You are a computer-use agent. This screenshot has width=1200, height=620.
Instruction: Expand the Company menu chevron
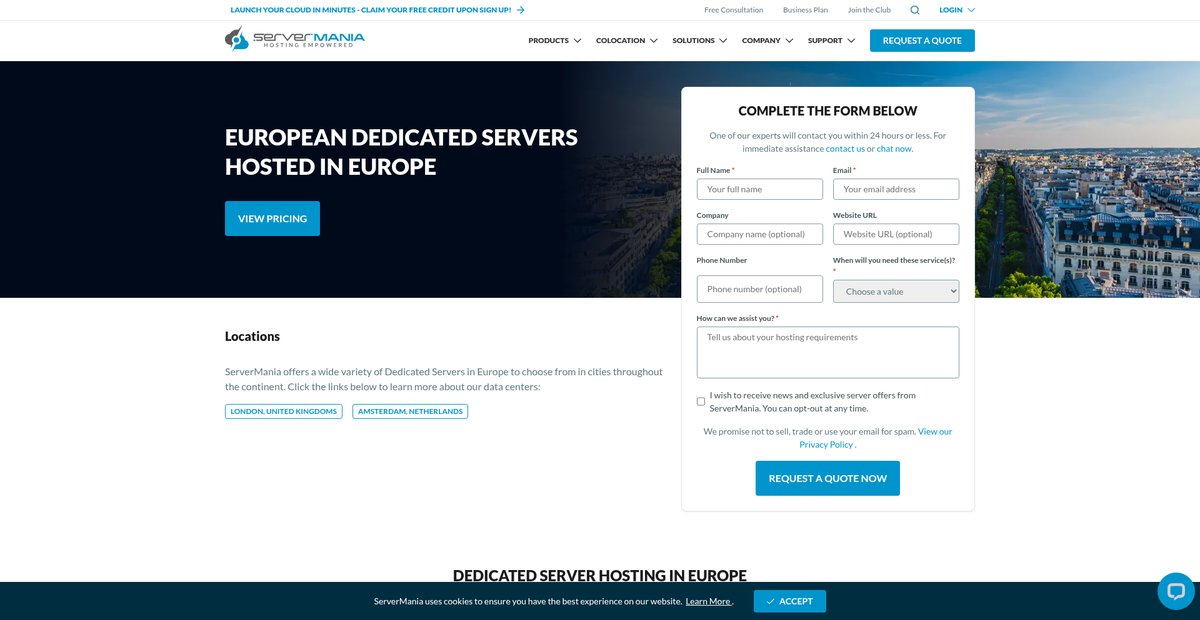pos(789,41)
